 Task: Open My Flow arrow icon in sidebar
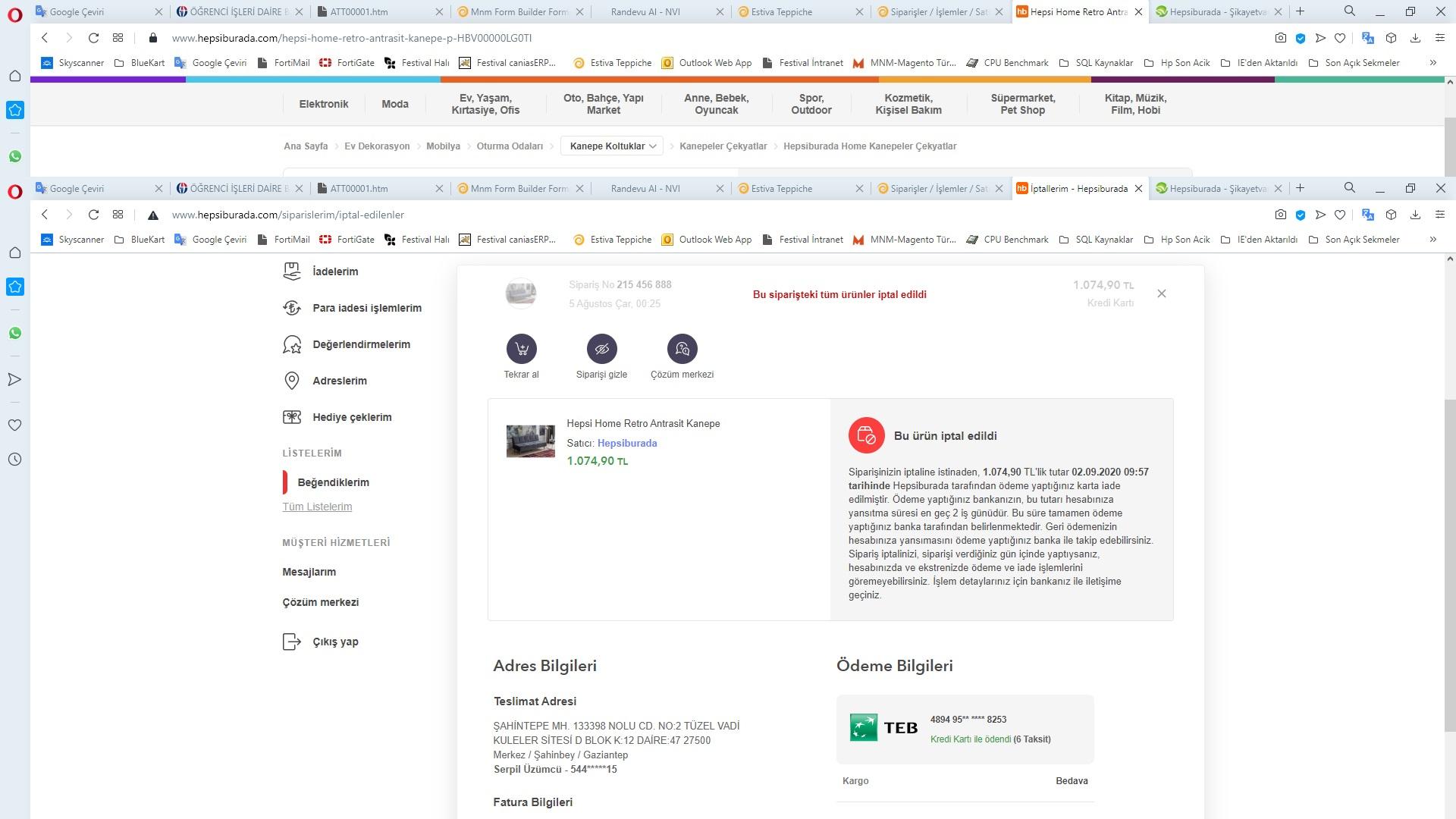click(14, 379)
